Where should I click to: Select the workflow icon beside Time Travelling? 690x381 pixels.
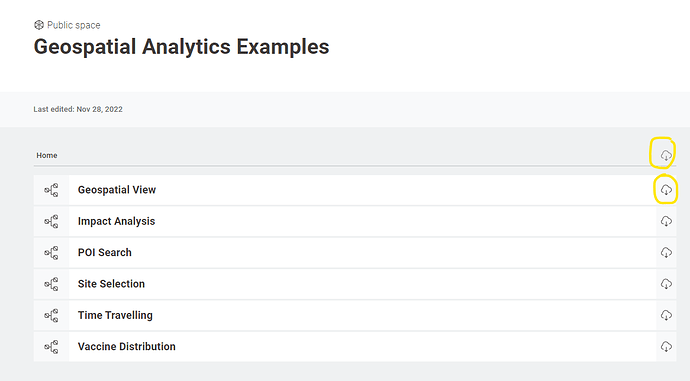pyautogui.click(x=51, y=315)
